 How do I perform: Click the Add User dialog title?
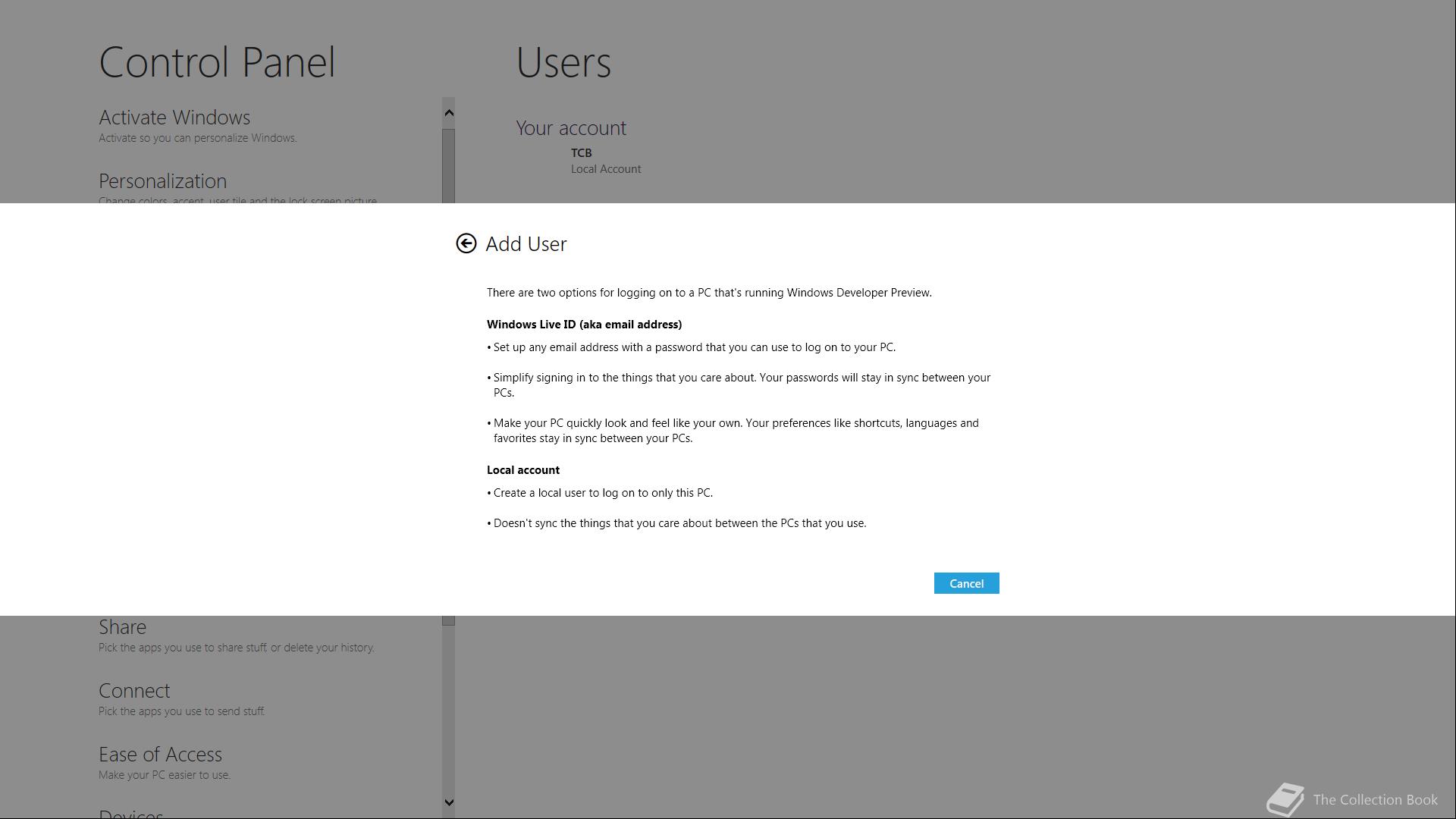tap(526, 244)
